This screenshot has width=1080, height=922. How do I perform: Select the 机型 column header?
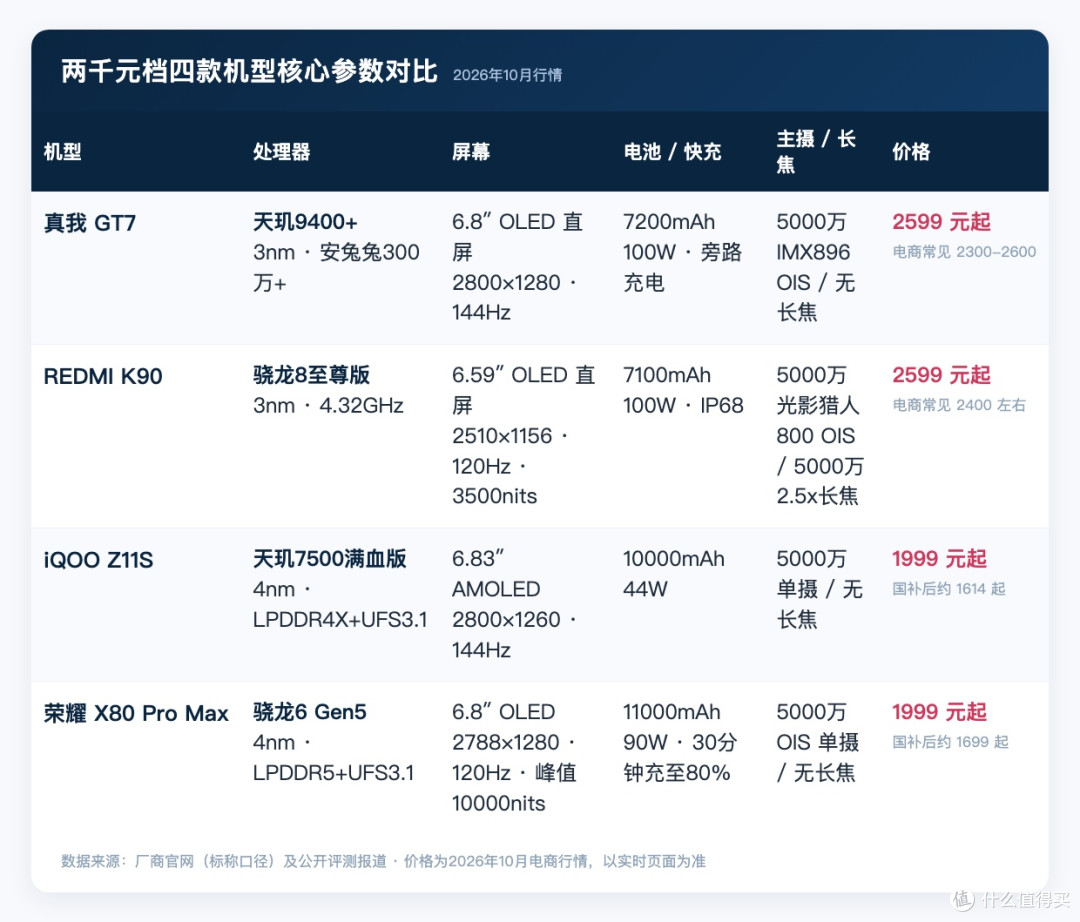coord(63,151)
